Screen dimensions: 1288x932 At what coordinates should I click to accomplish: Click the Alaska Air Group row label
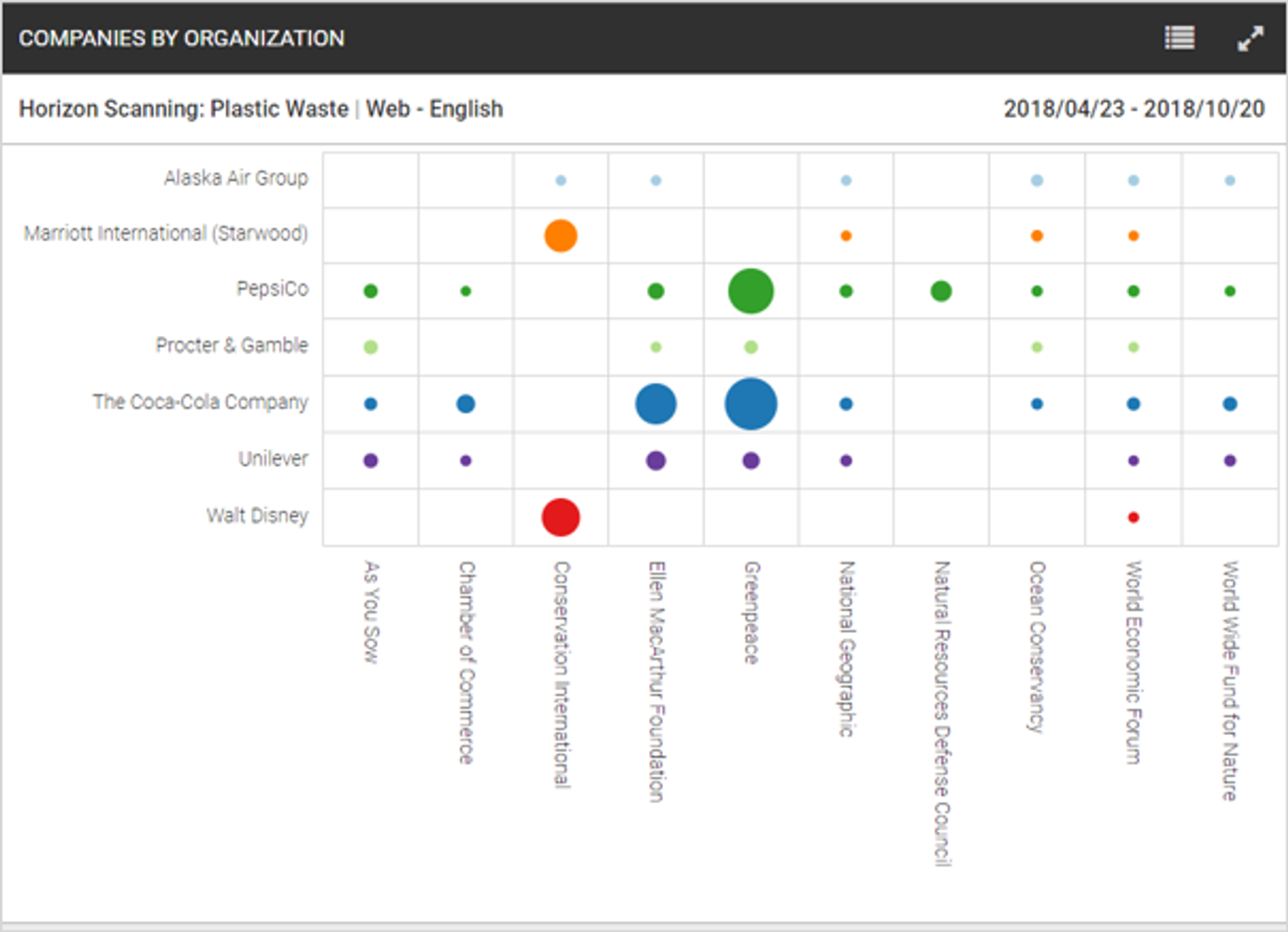(236, 178)
